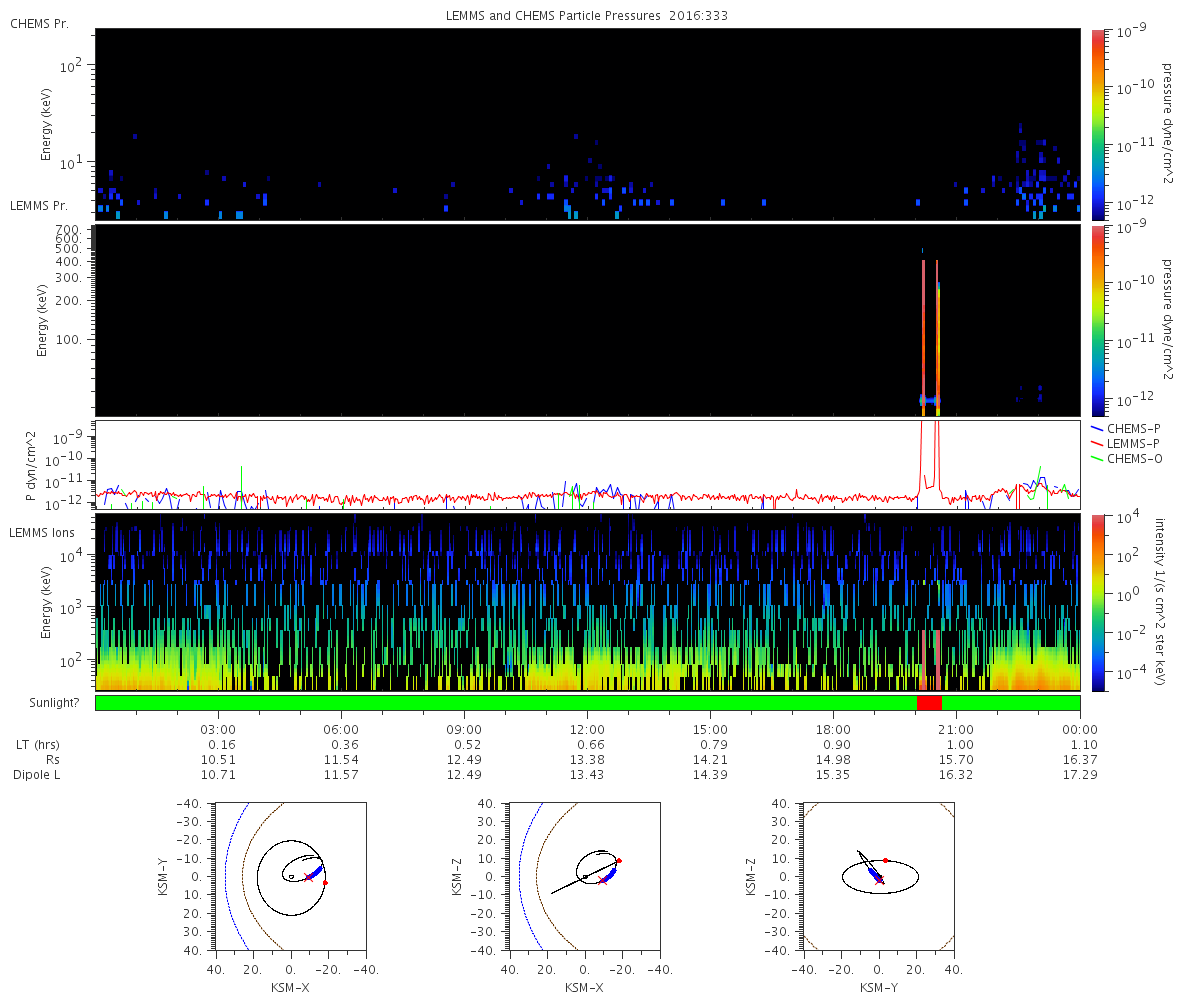Click the 12:00 time axis label
The width and height of the screenshot is (1200, 1000).
[x=587, y=729]
